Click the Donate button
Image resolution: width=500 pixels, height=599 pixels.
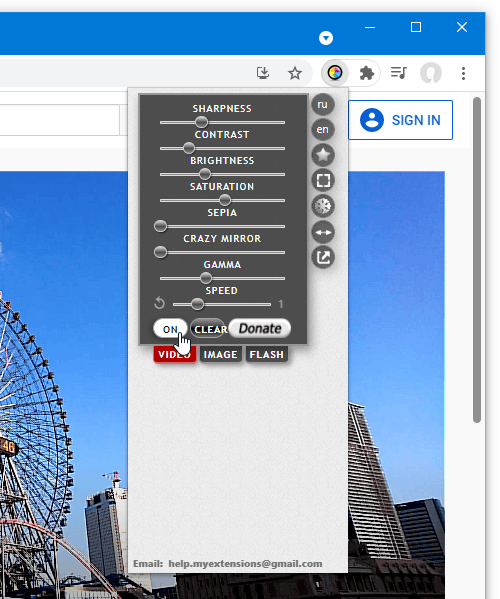[x=260, y=329]
